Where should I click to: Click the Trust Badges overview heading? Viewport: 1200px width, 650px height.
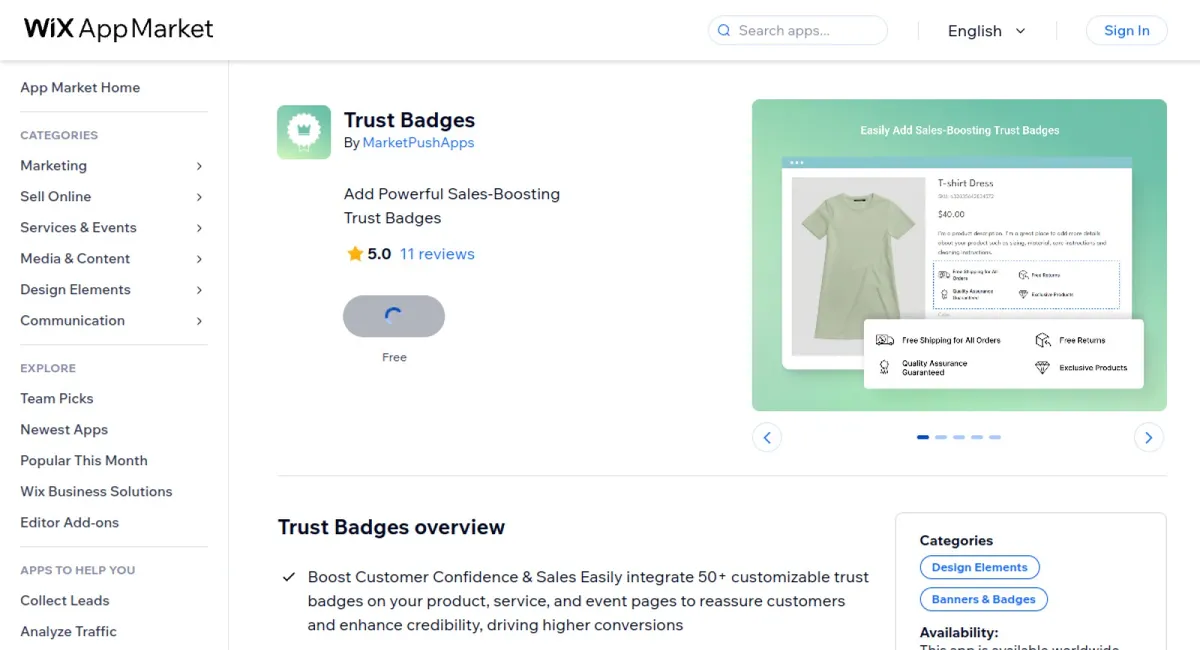391,527
